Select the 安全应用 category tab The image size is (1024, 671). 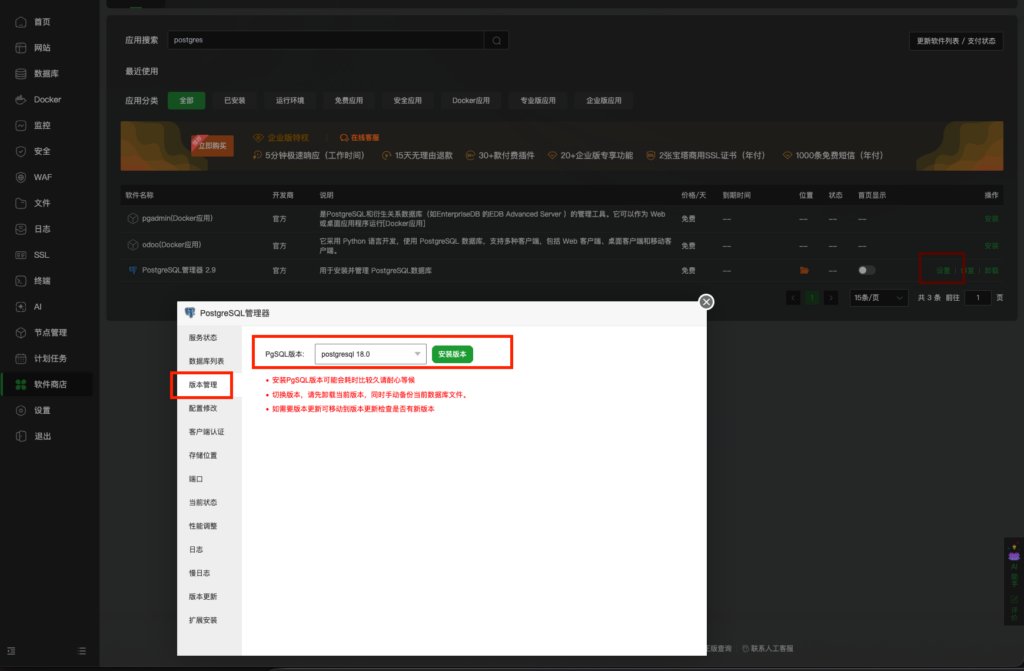(x=408, y=101)
